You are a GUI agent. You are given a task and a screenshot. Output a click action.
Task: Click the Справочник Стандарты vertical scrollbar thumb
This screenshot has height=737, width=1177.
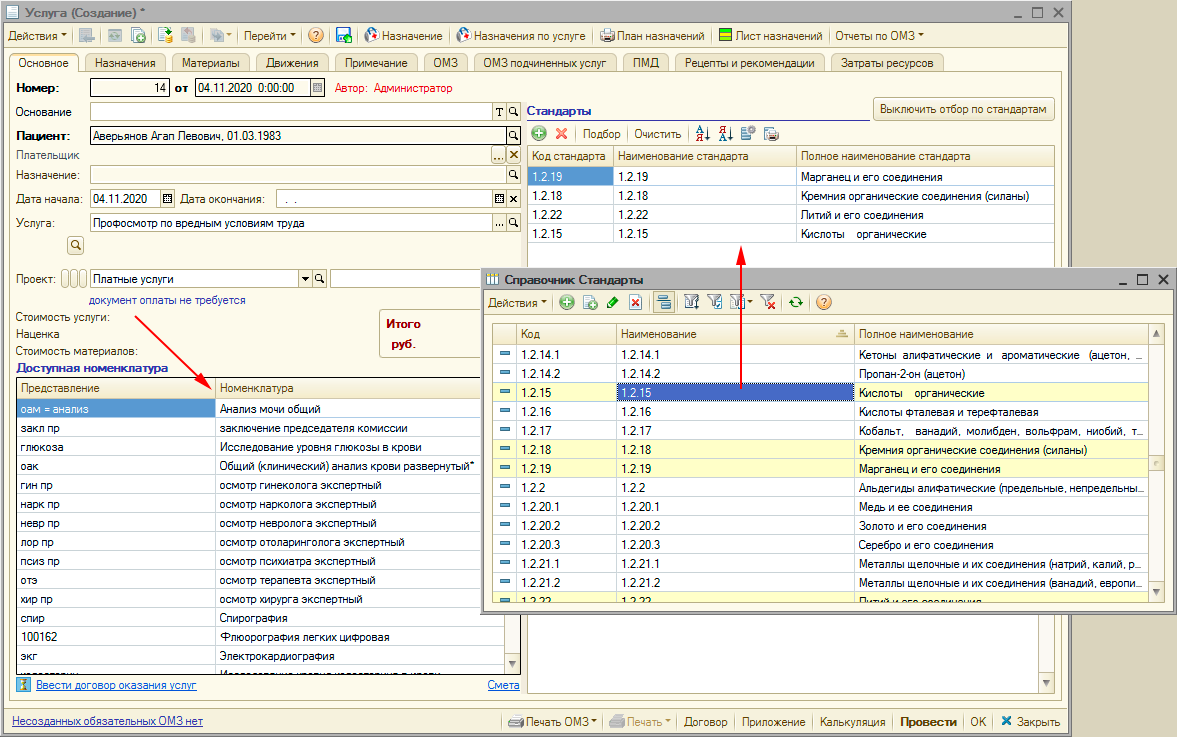[1157, 464]
